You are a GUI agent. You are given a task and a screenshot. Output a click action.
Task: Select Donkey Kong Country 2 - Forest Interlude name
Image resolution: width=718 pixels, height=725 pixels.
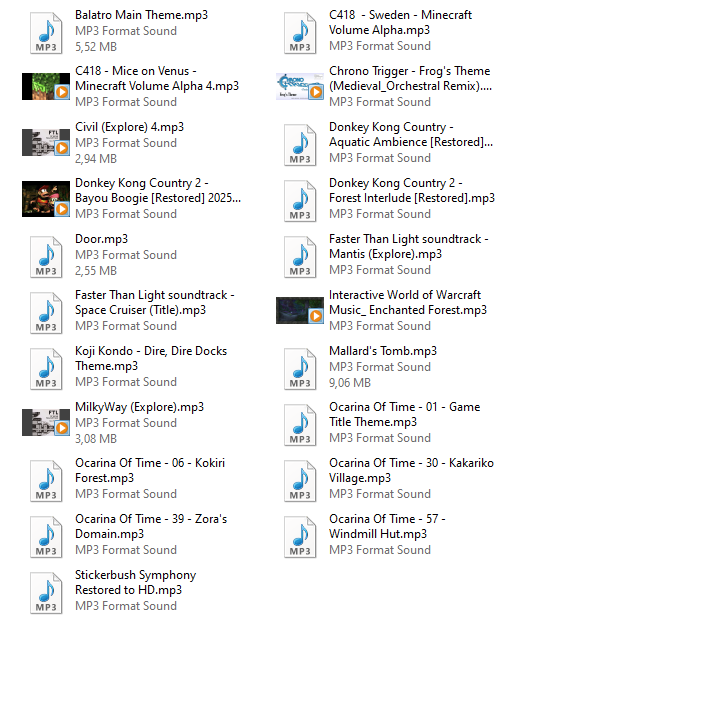pos(412,190)
